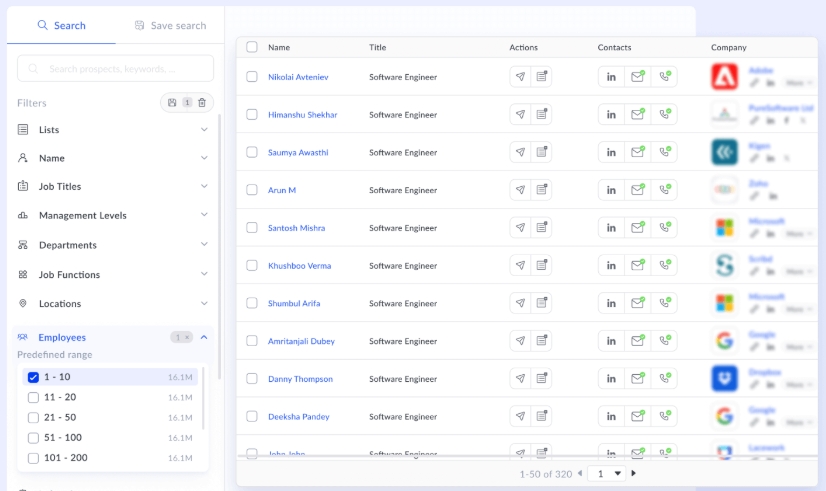The width and height of the screenshot is (826, 491).
Task: Check the 101 - 200 employees range
Action: coord(33,458)
